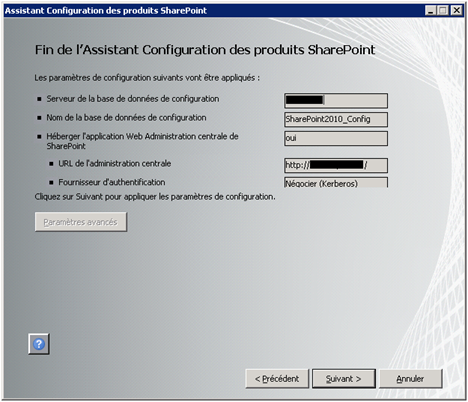Select the configuration database server field
This screenshot has width=468, height=402.
pos(336,100)
